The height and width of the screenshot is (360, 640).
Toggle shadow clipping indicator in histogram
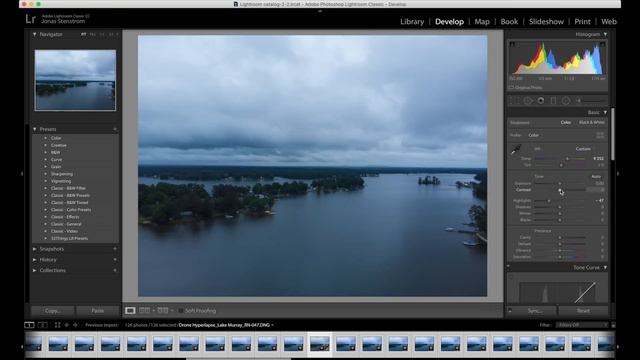512,44
